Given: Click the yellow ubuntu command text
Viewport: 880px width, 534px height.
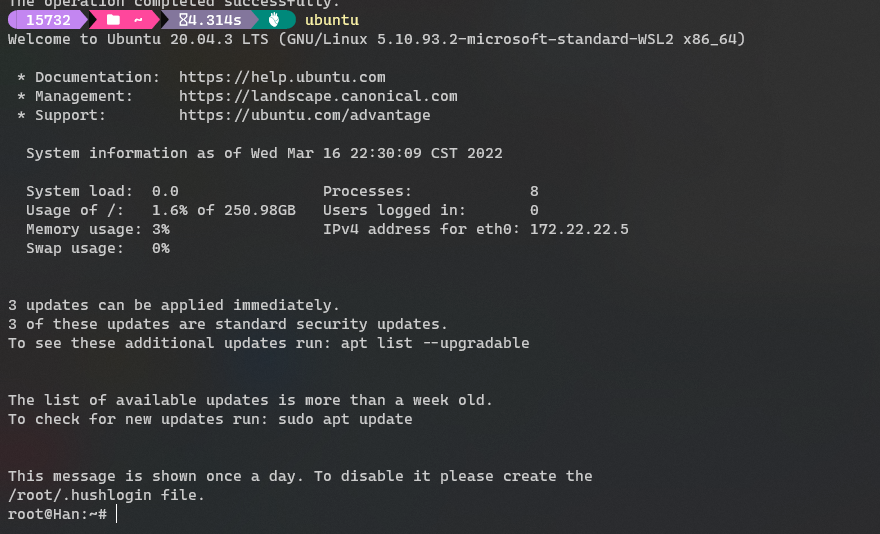Looking at the screenshot, I should click(332, 20).
